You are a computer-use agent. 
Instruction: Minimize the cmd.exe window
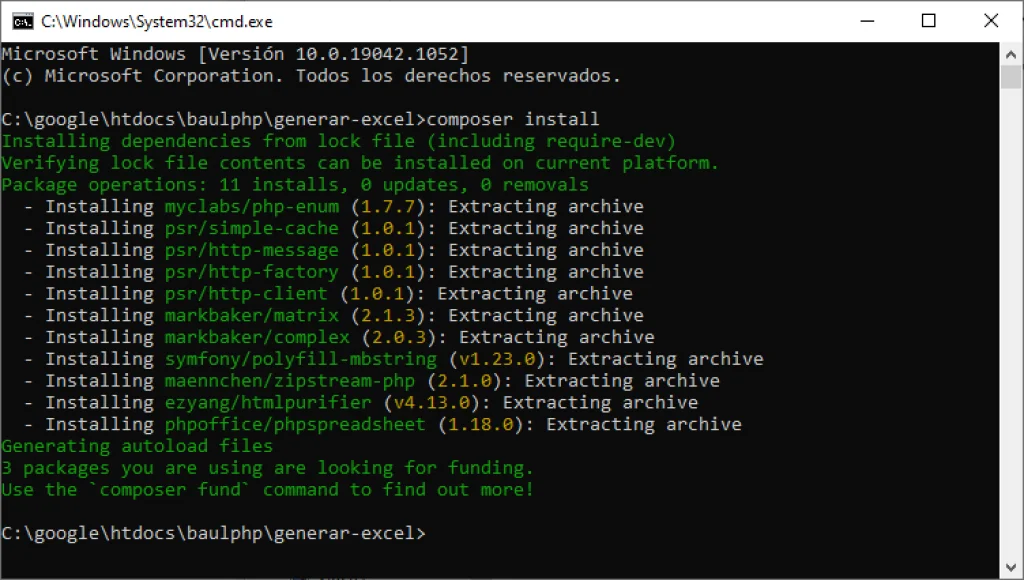pyautogui.click(x=867, y=21)
